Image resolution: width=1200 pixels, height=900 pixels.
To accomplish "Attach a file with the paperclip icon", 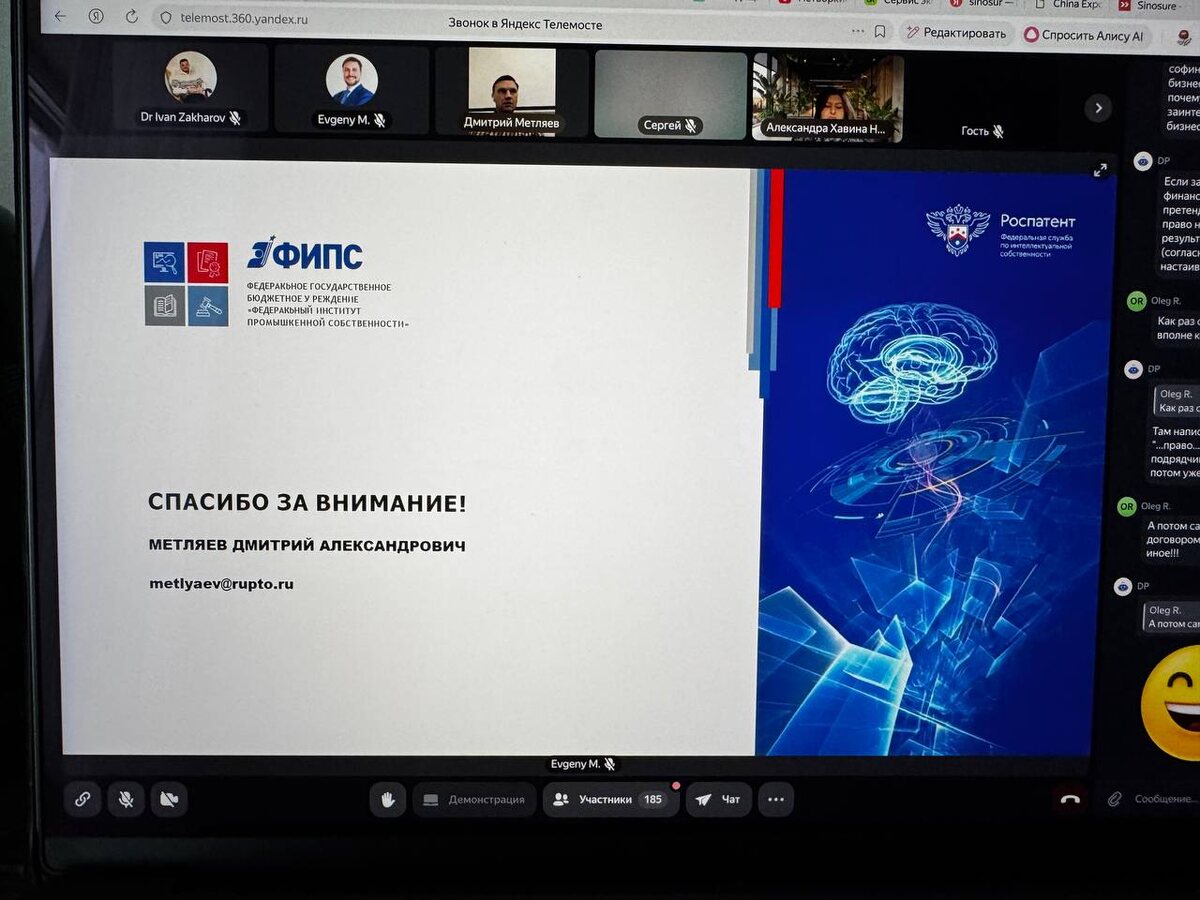I will [1115, 799].
